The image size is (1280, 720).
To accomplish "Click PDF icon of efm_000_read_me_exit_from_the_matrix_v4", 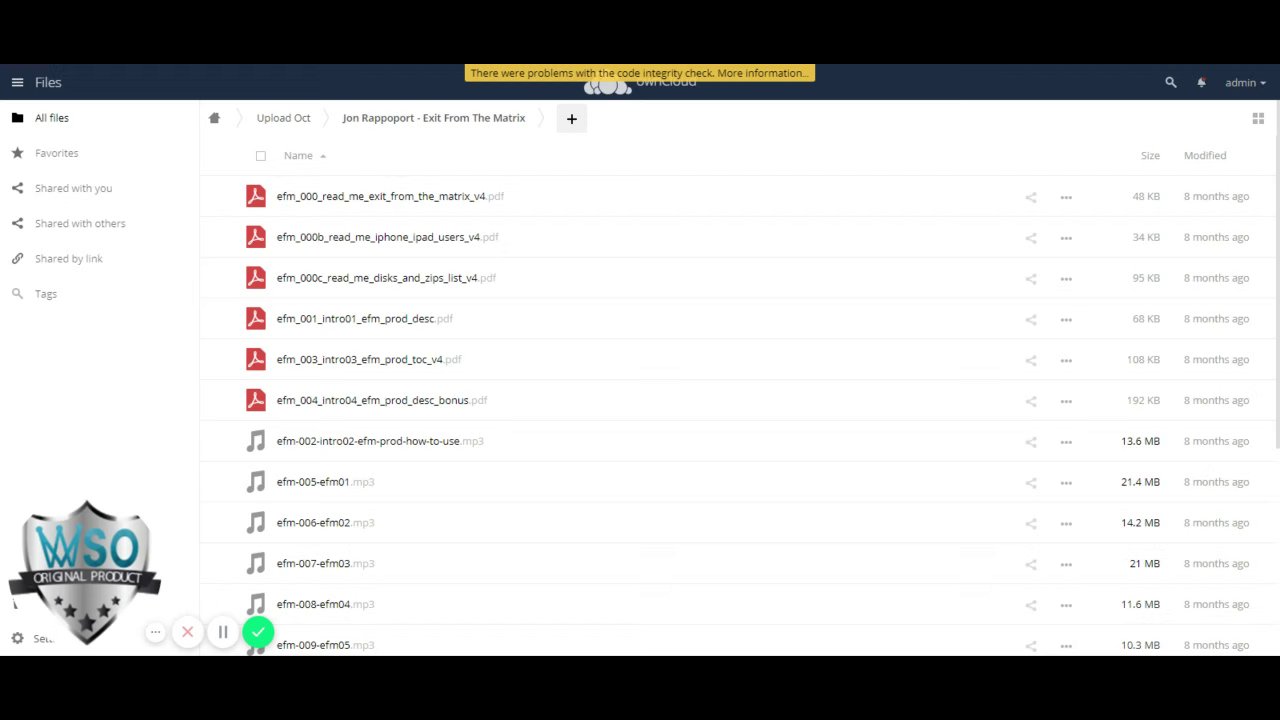I will [x=256, y=196].
